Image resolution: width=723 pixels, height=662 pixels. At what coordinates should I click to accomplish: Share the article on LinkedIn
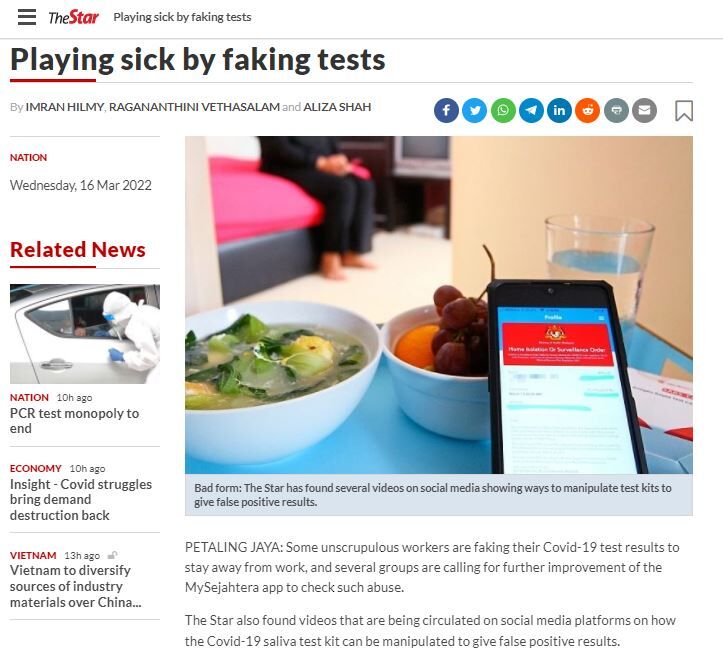point(559,110)
